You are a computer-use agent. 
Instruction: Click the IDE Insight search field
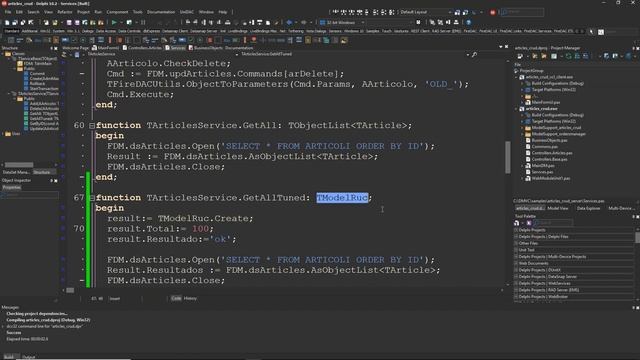(x=522, y=12)
